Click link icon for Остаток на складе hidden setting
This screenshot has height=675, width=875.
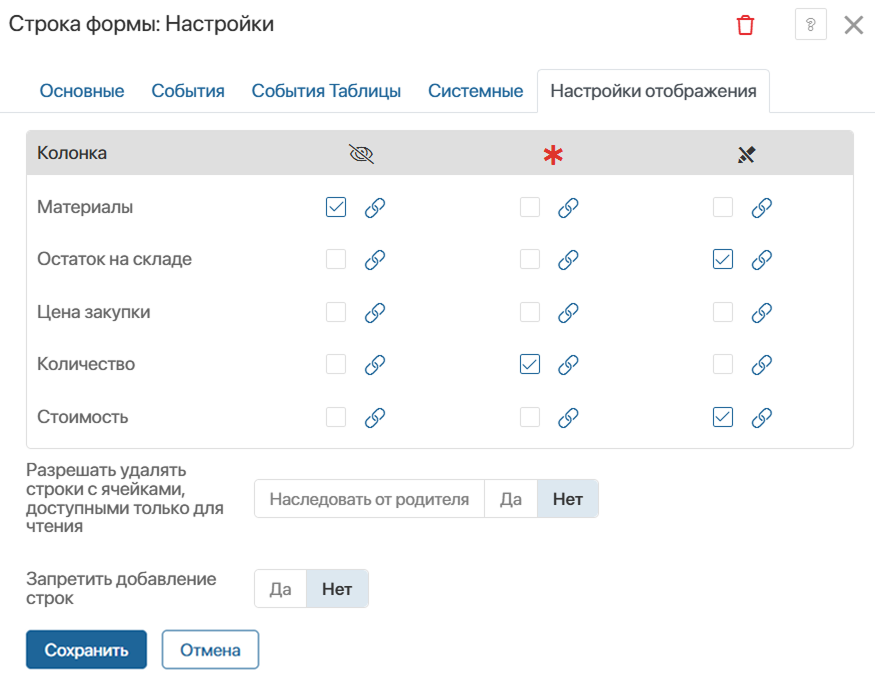tap(375, 259)
